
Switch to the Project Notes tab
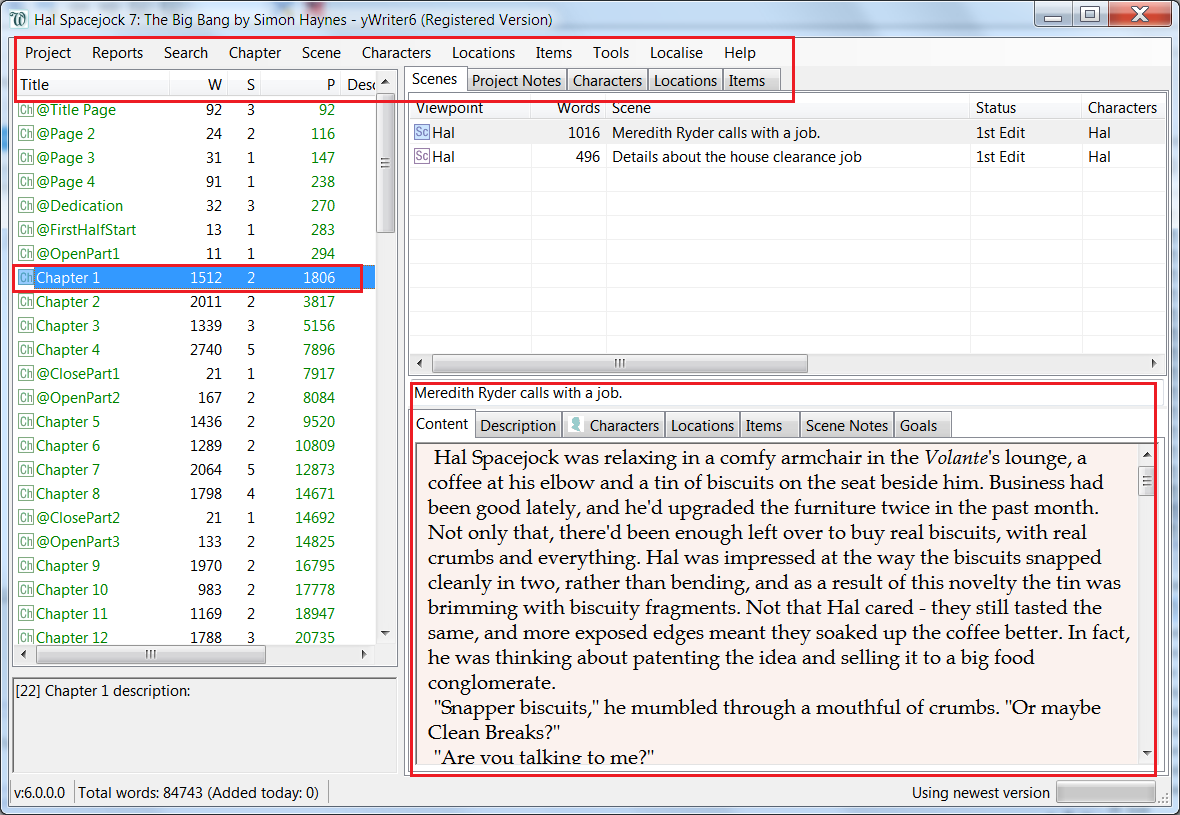[516, 80]
